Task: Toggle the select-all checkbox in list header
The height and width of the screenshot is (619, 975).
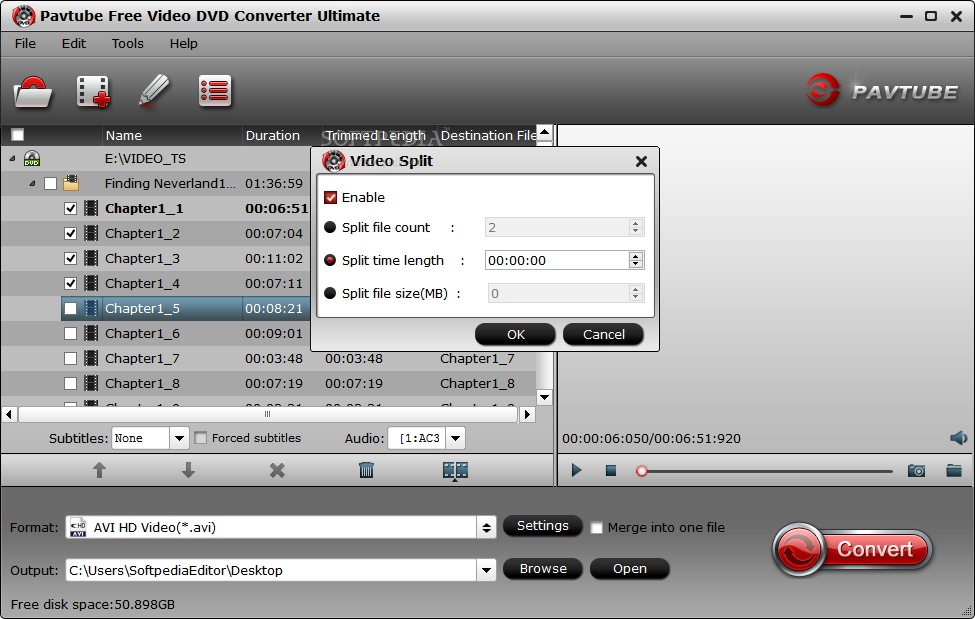Action: coord(17,135)
